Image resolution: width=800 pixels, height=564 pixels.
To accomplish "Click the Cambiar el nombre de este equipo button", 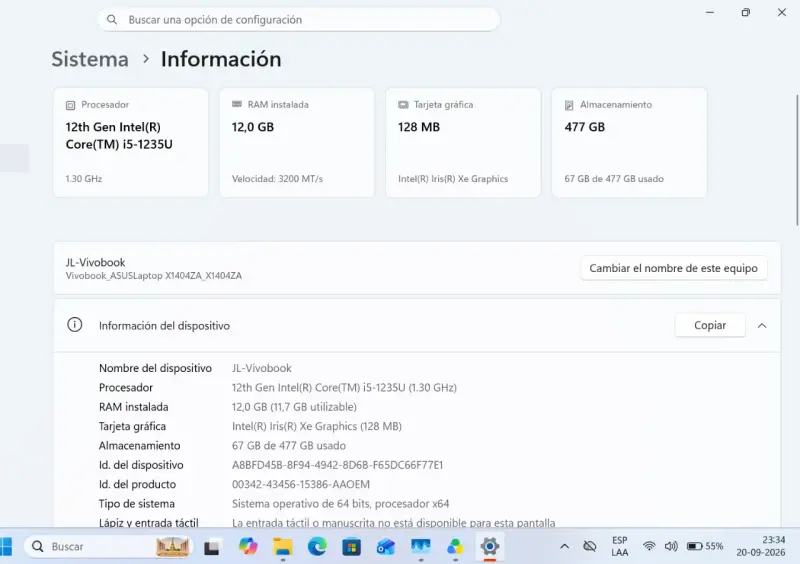I will tap(673, 268).
